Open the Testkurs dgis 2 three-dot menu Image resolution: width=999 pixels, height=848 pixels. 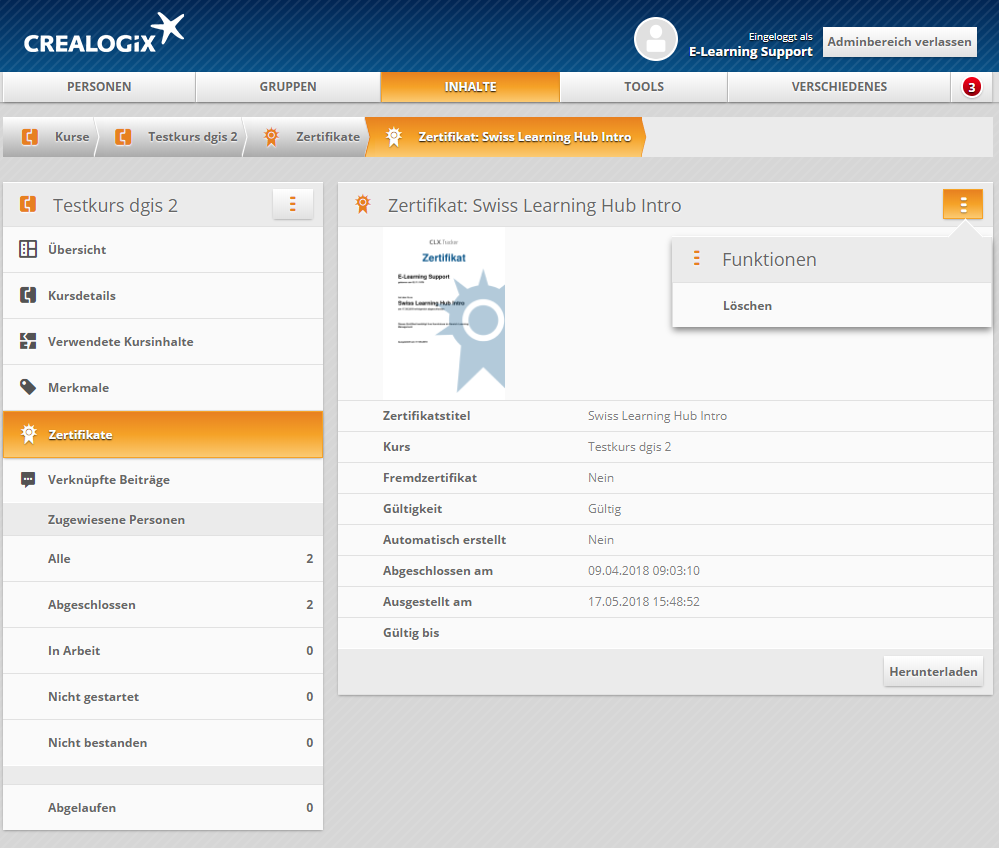pyautogui.click(x=292, y=204)
